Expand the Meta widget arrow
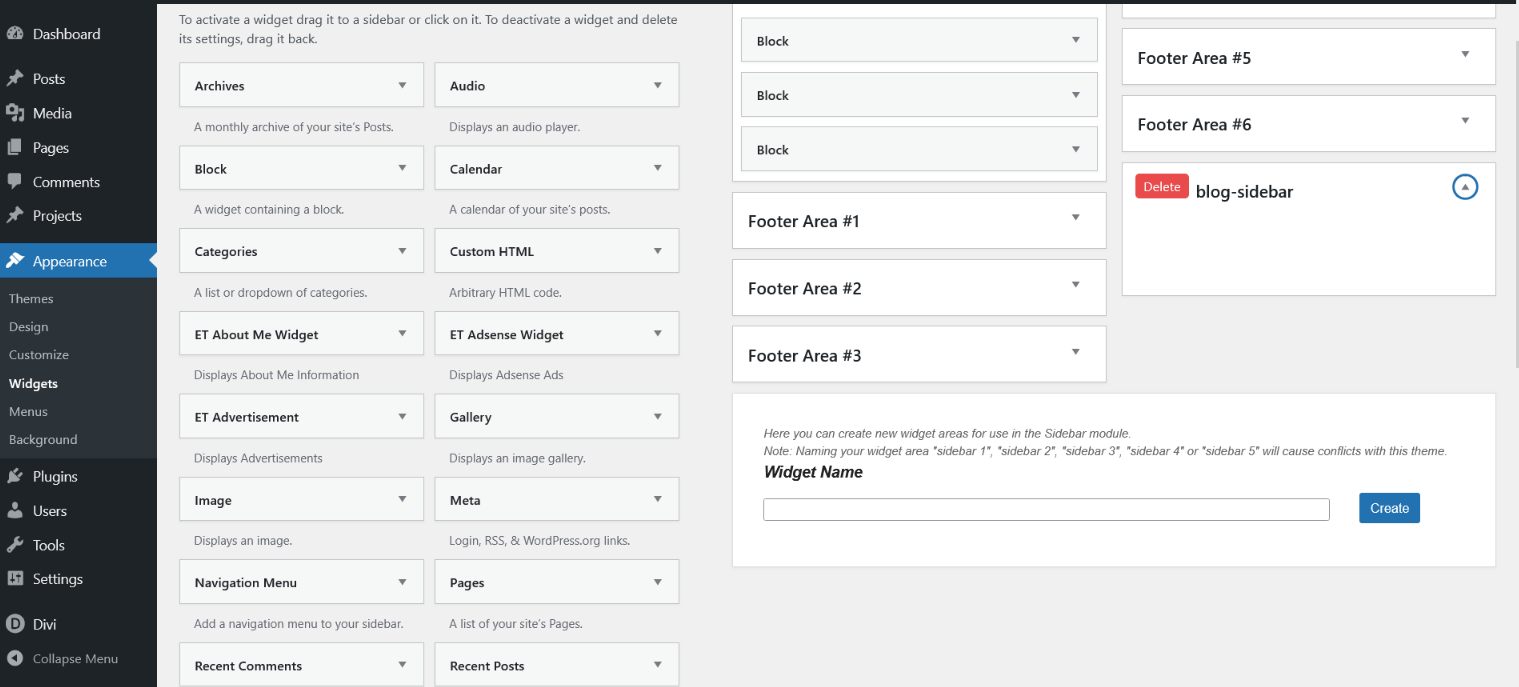 pos(657,499)
